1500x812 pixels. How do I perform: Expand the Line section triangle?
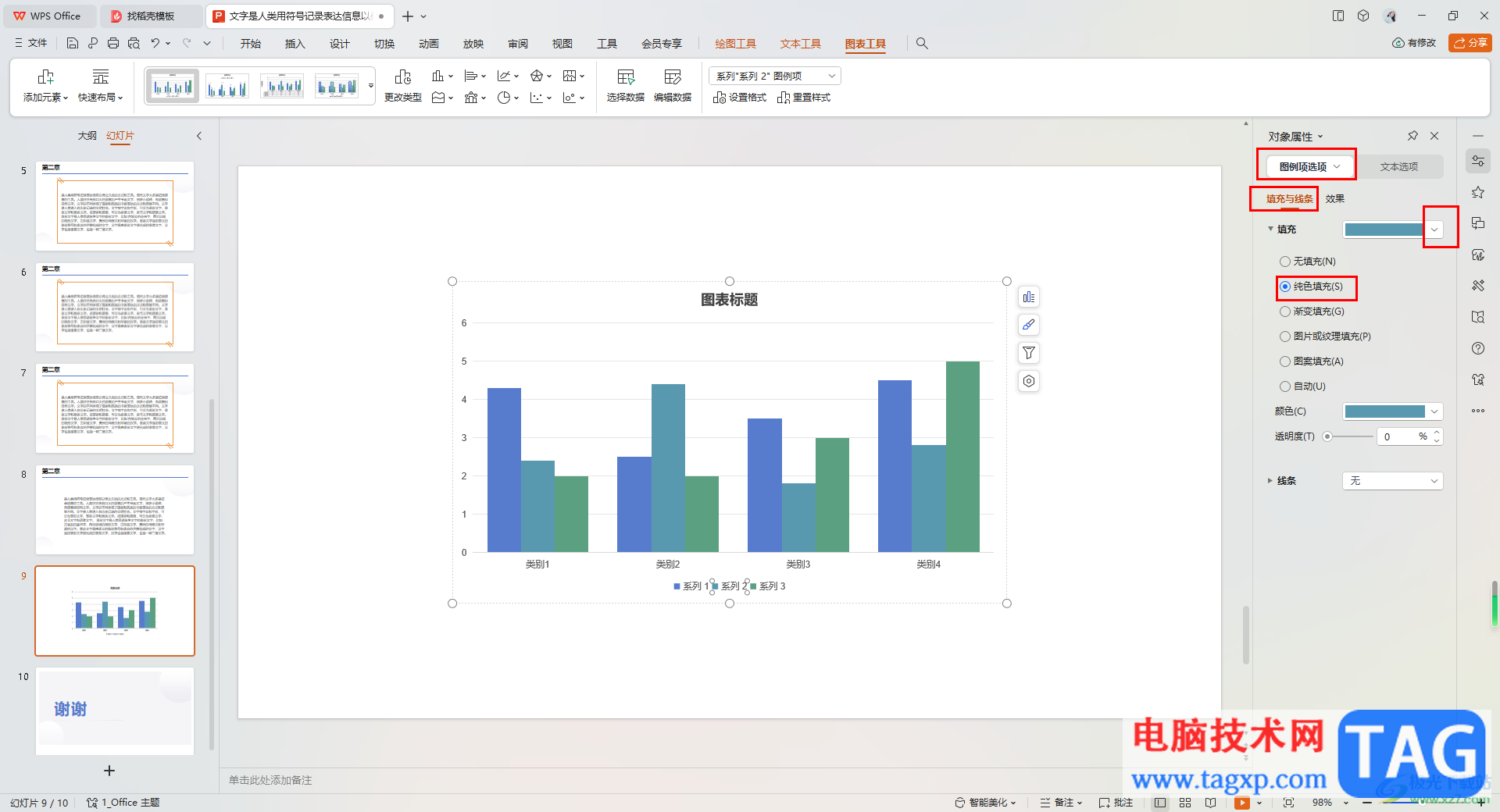[1270, 481]
